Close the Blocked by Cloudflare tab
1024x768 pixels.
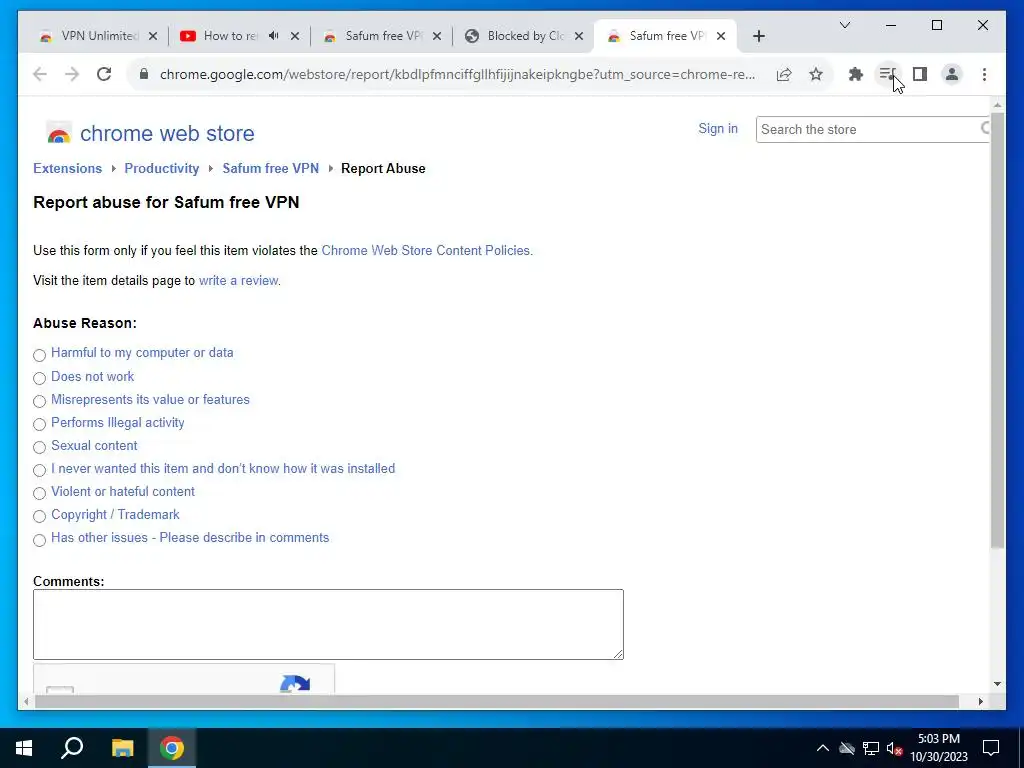(579, 36)
